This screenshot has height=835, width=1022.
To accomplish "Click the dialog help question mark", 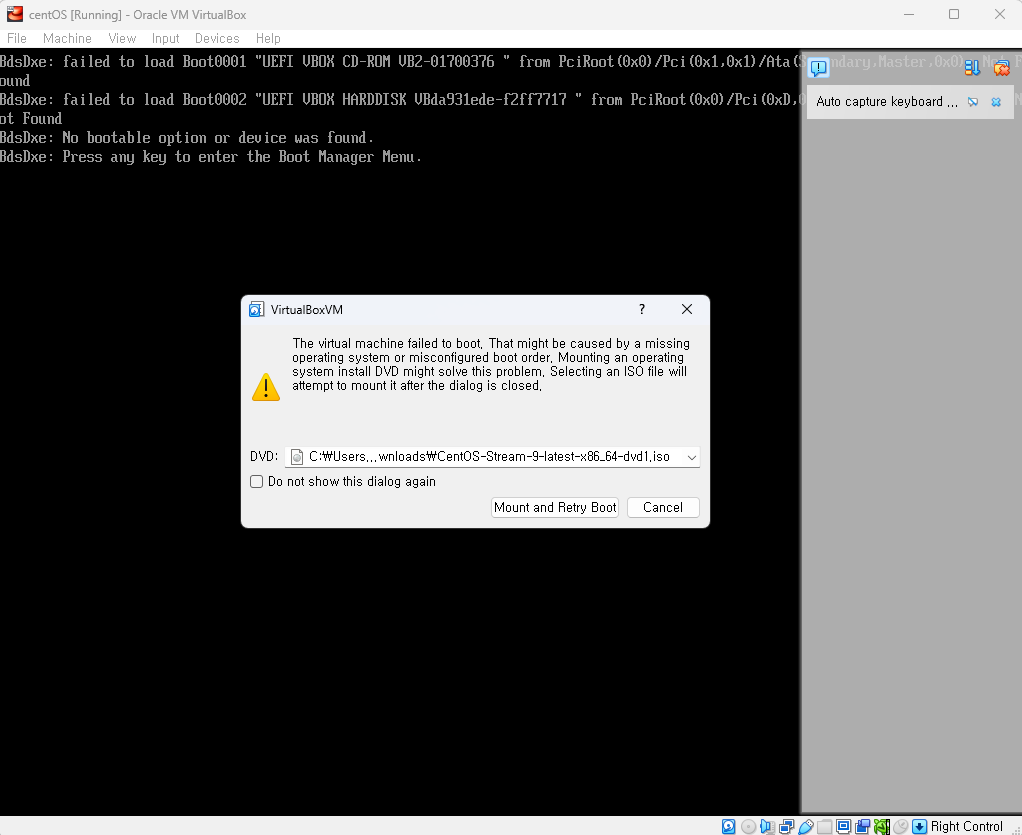I will [642, 309].
